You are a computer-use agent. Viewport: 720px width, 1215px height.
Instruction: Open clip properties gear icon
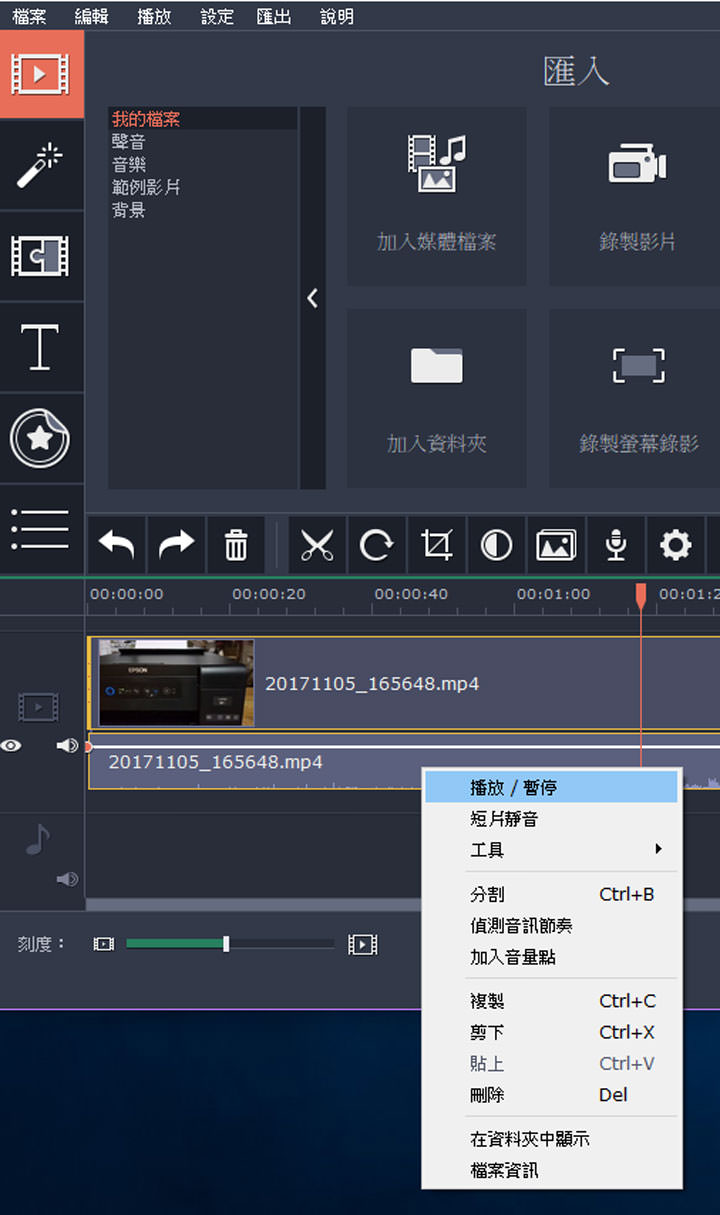[676, 545]
